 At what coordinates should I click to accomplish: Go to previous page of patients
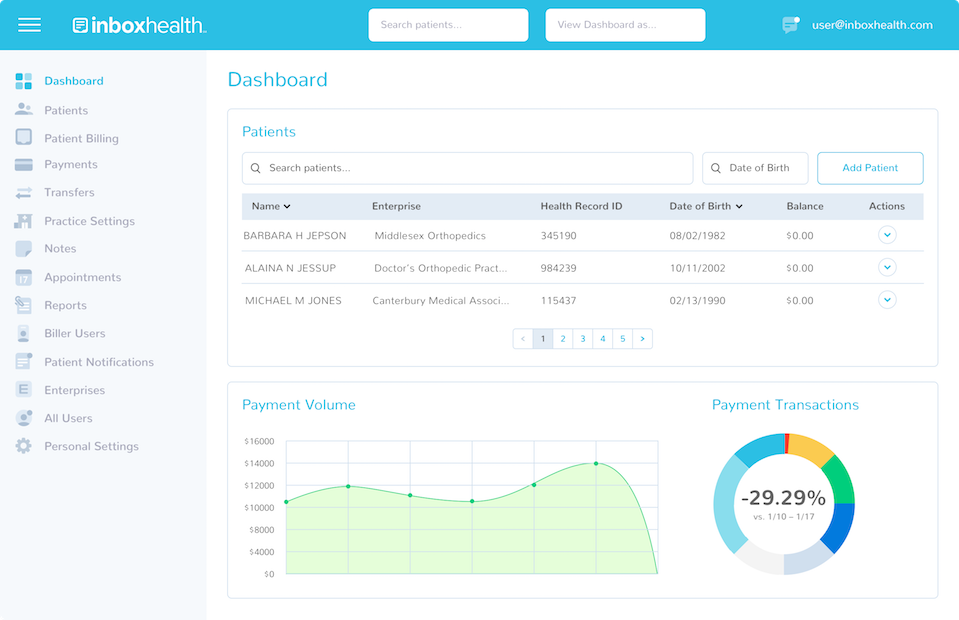coord(523,339)
